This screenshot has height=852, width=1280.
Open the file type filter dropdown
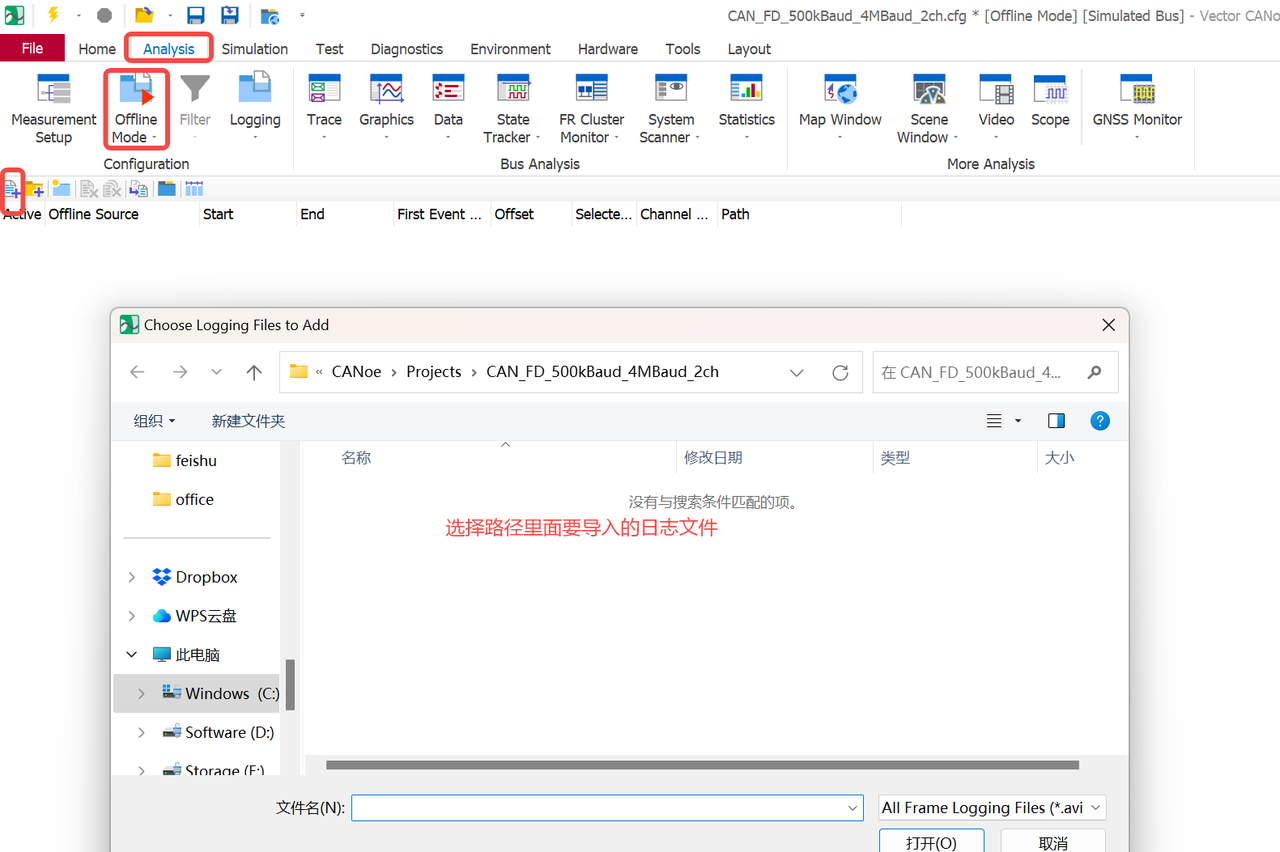pyautogui.click(x=1096, y=808)
